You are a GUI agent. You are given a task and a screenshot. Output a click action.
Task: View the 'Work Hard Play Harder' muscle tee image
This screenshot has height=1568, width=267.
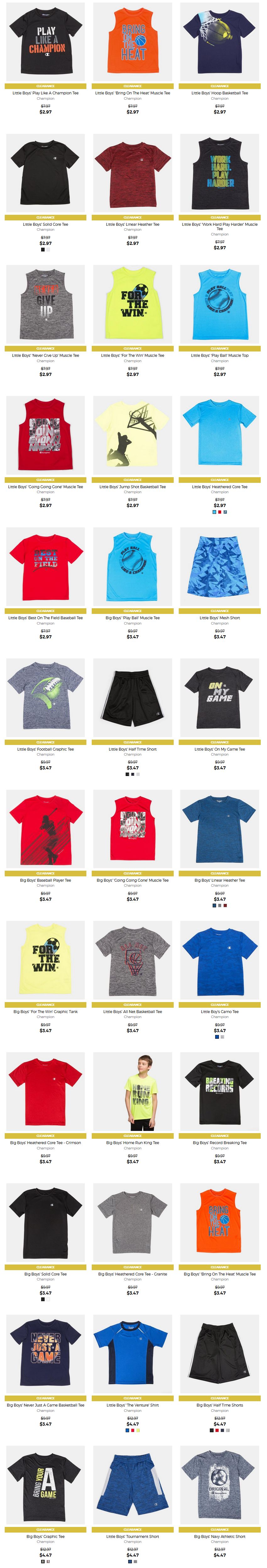220,173
